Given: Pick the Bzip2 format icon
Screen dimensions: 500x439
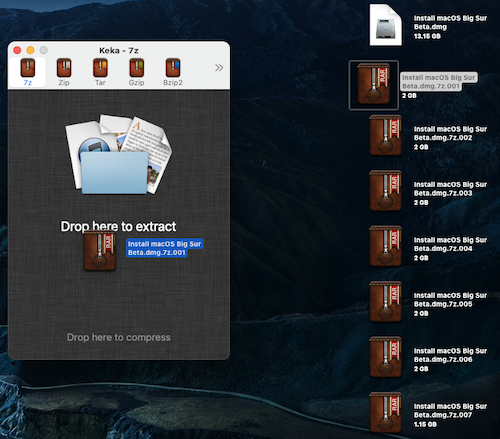Looking at the screenshot, I should click(173, 68).
